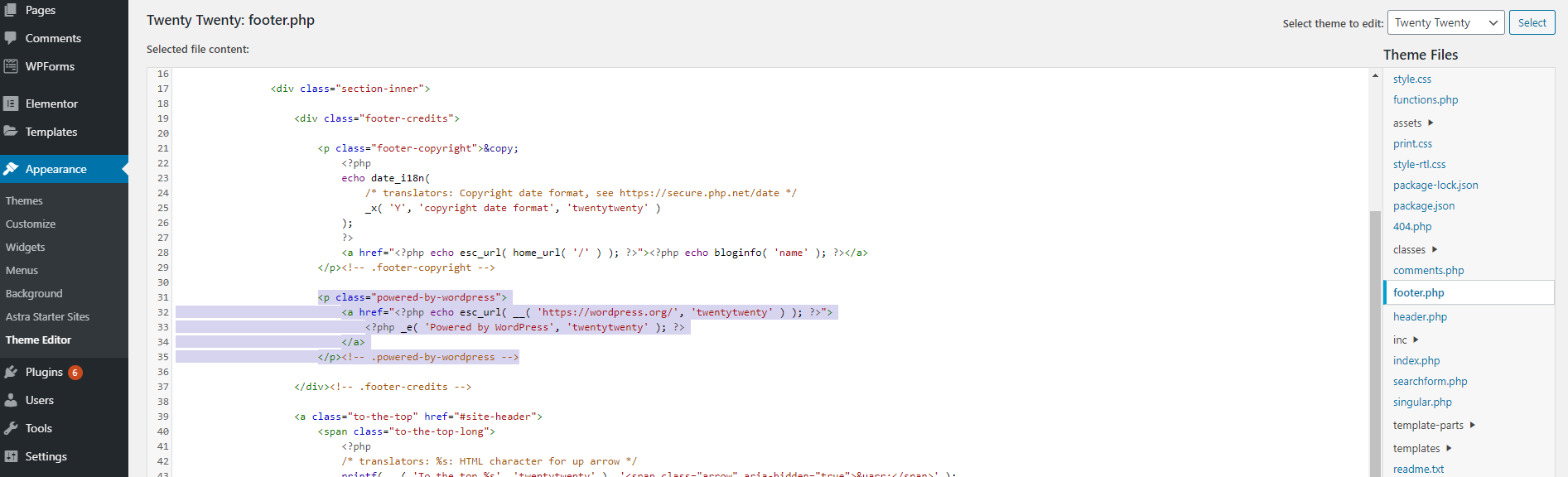The width and height of the screenshot is (1568, 477).
Task: Open style.css theme file
Action: pos(1411,79)
